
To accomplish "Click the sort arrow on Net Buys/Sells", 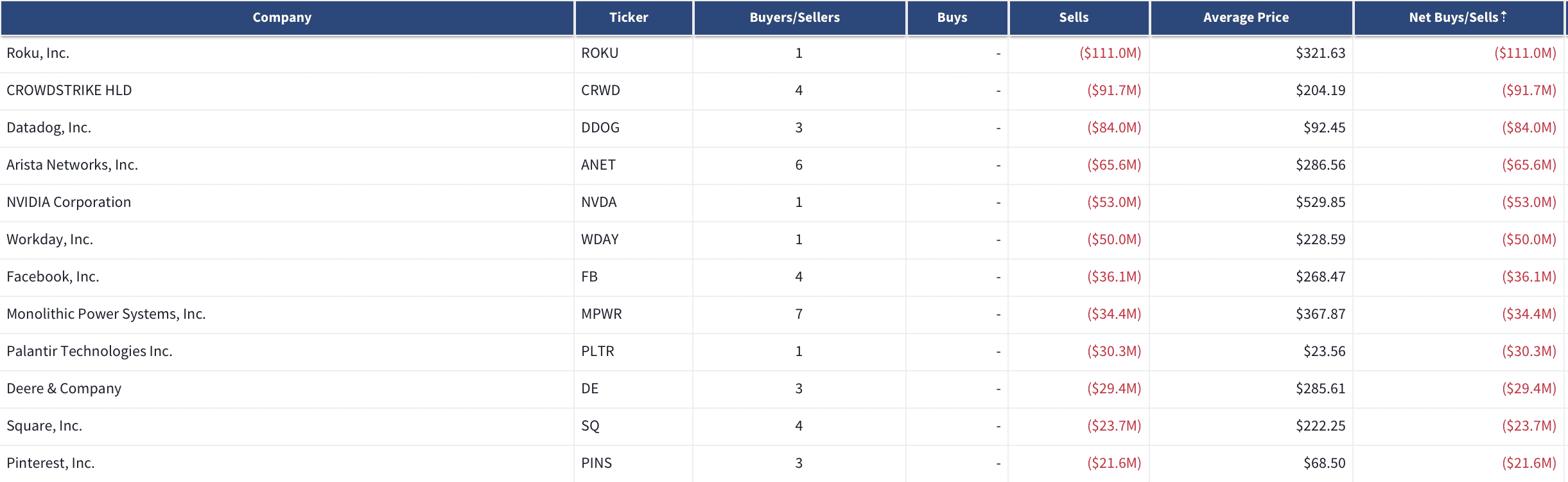I will click(1504, 16).
